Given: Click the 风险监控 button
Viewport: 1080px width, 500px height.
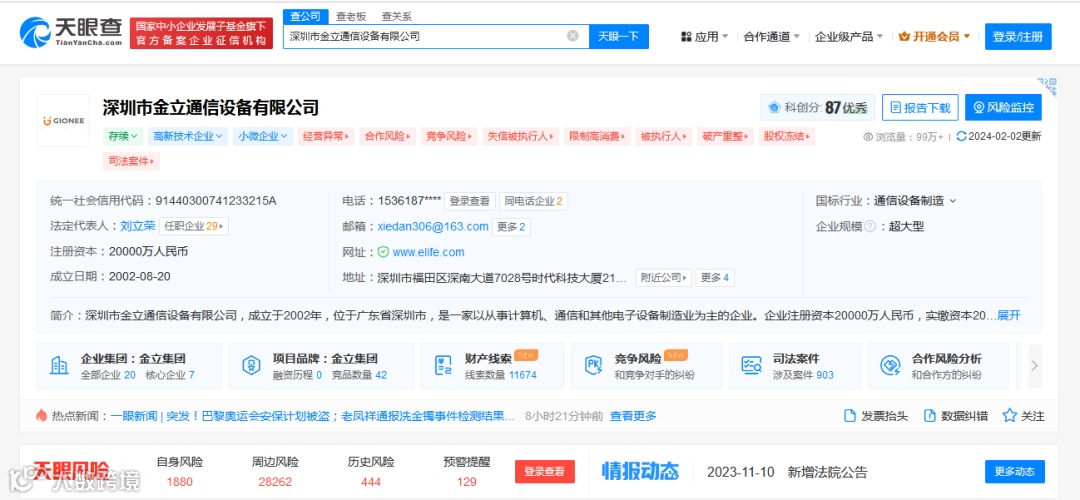Looking at the screenshot, I should click(x=1003, y=107).
